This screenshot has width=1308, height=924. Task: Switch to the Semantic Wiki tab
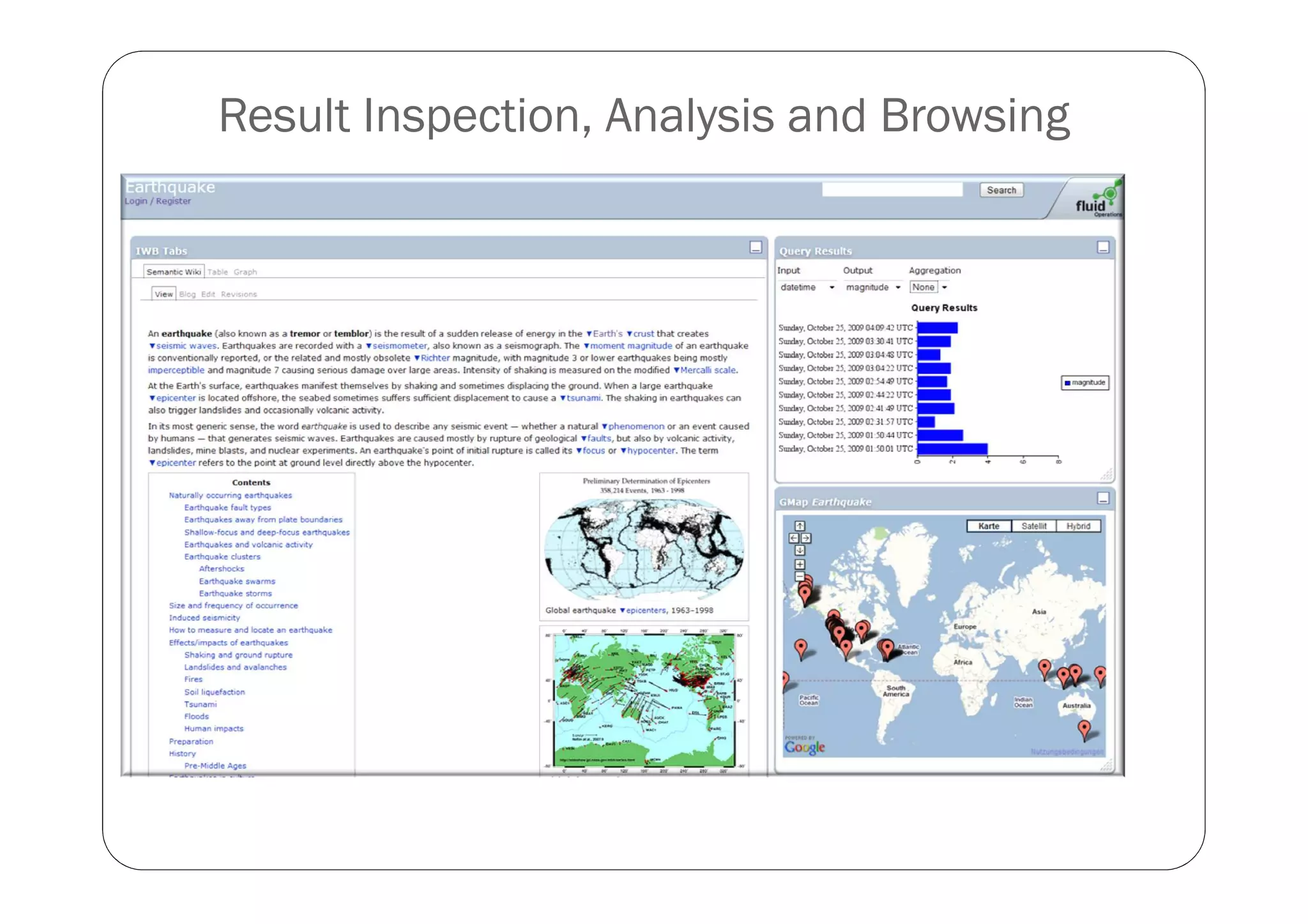[x=174, y=272]
